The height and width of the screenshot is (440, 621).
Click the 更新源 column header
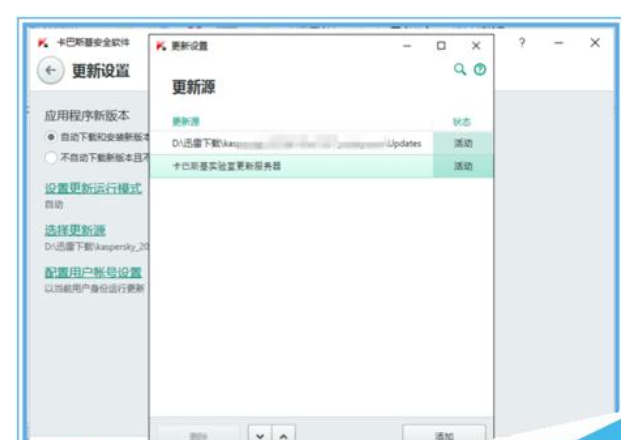[186, 121]
